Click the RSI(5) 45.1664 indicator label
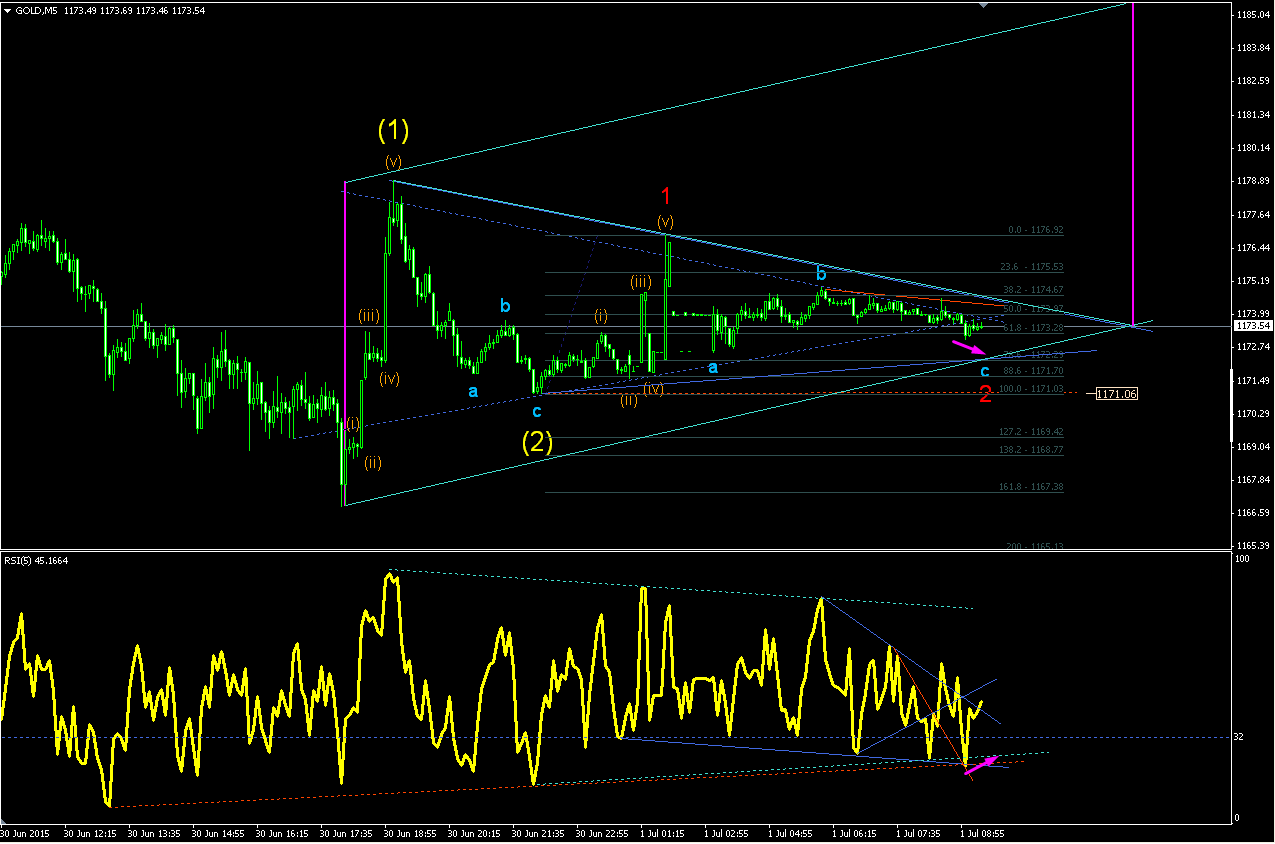Viewport: 1275px width, 844px height. (36, 560)
